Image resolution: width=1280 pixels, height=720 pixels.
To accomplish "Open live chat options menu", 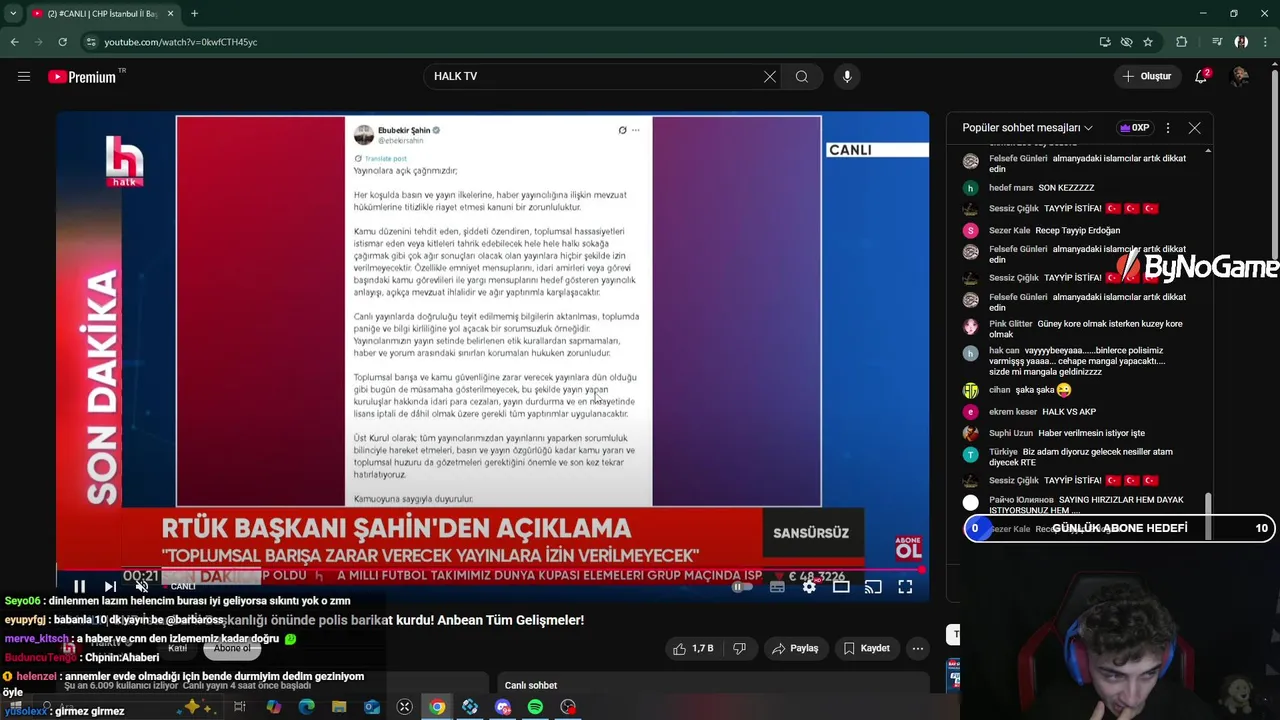I will [1166, 128].
